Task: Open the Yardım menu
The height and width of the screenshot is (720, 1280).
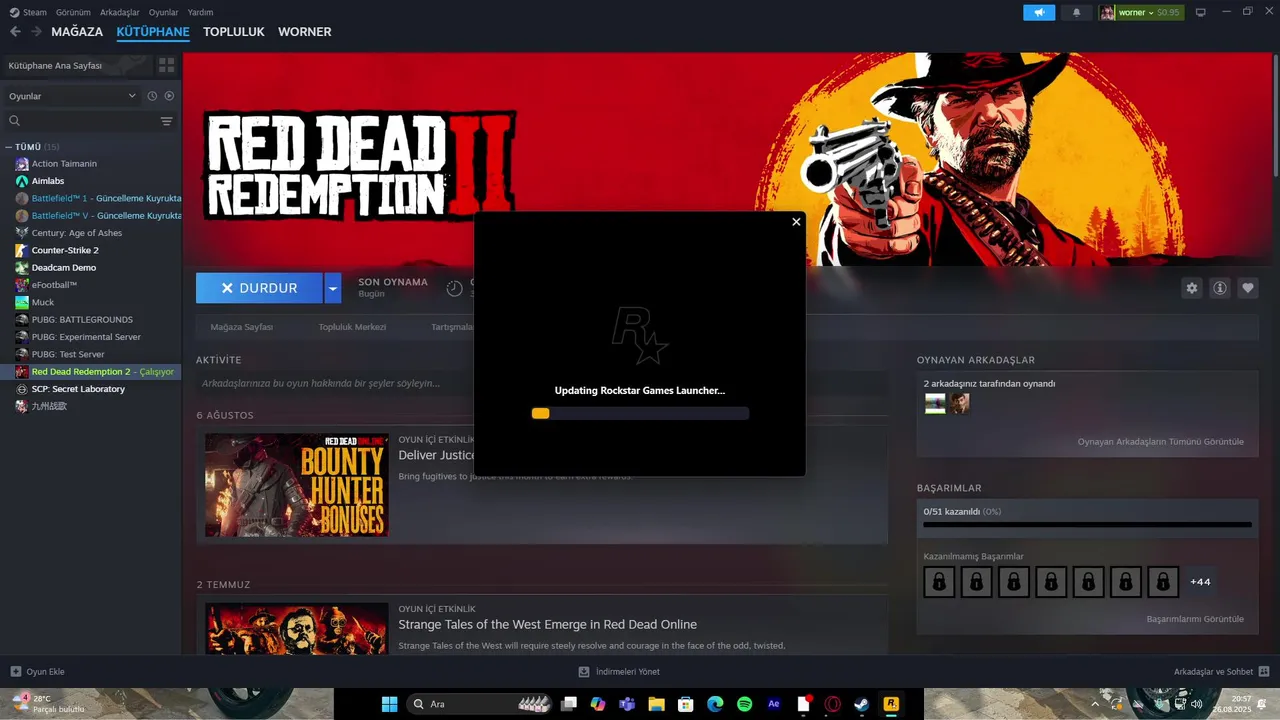Action: click(x=201, y=12)
